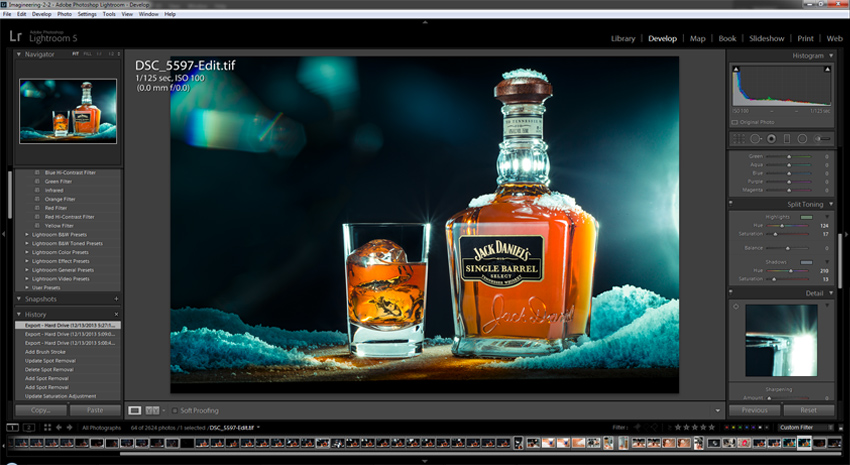
Task: Select the Red Eye Correction tool
Action: click(771, 139)
